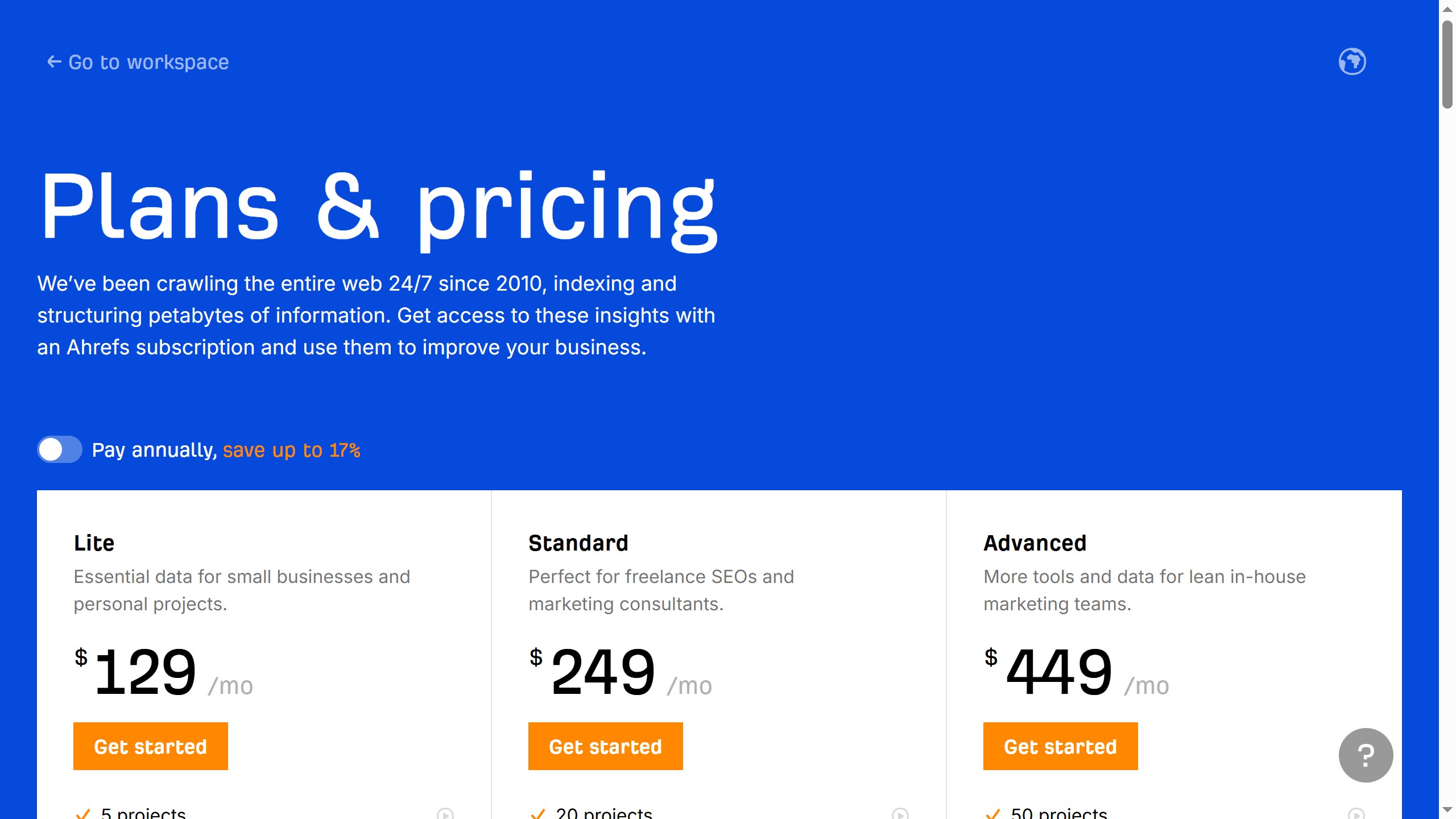The width and height of the screenshot is (1456, 819).
Task: Click the Advanced plan heading
Action: (x=1035, y=543)
